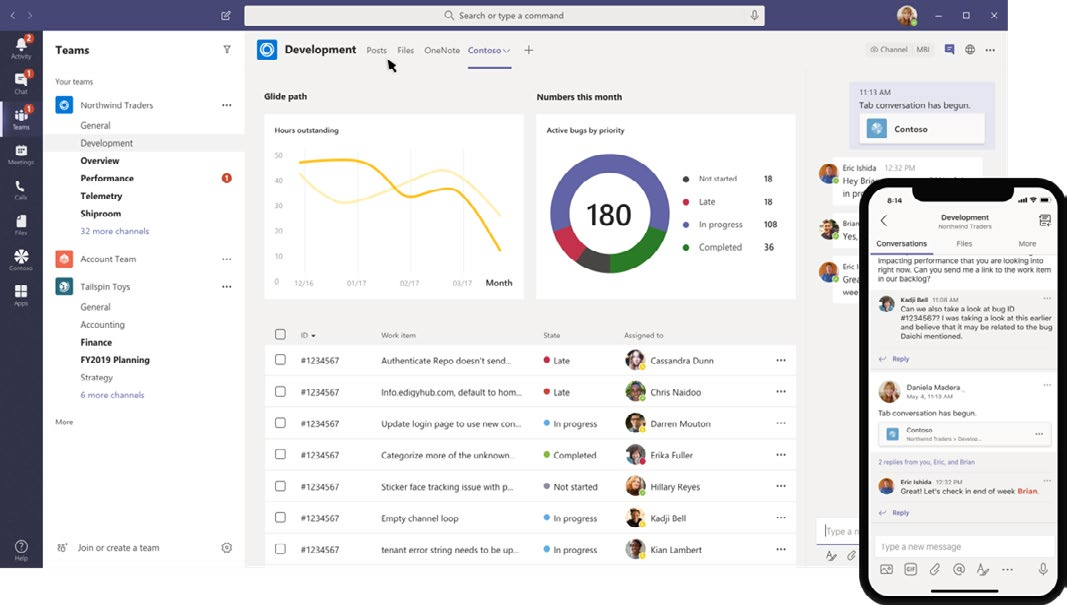Select phone Files tab
The width and height of the screenshot is (1067, 605).
964,244
